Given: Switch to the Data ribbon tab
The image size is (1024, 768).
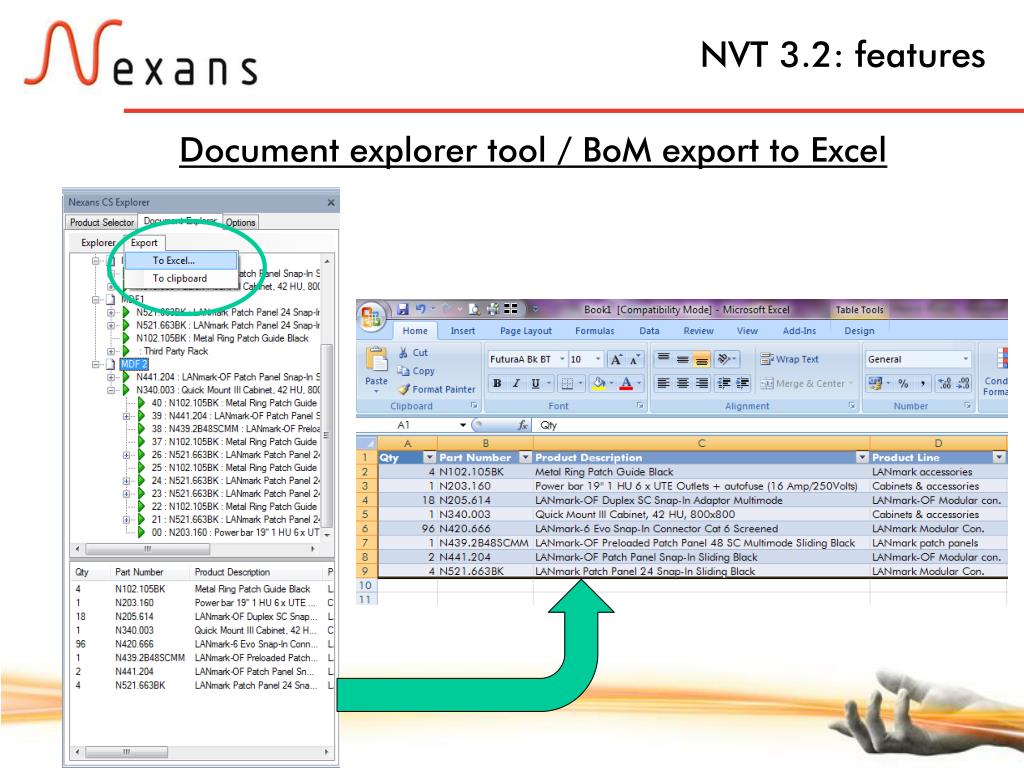Looking at the screenshot, I should 649,331.
